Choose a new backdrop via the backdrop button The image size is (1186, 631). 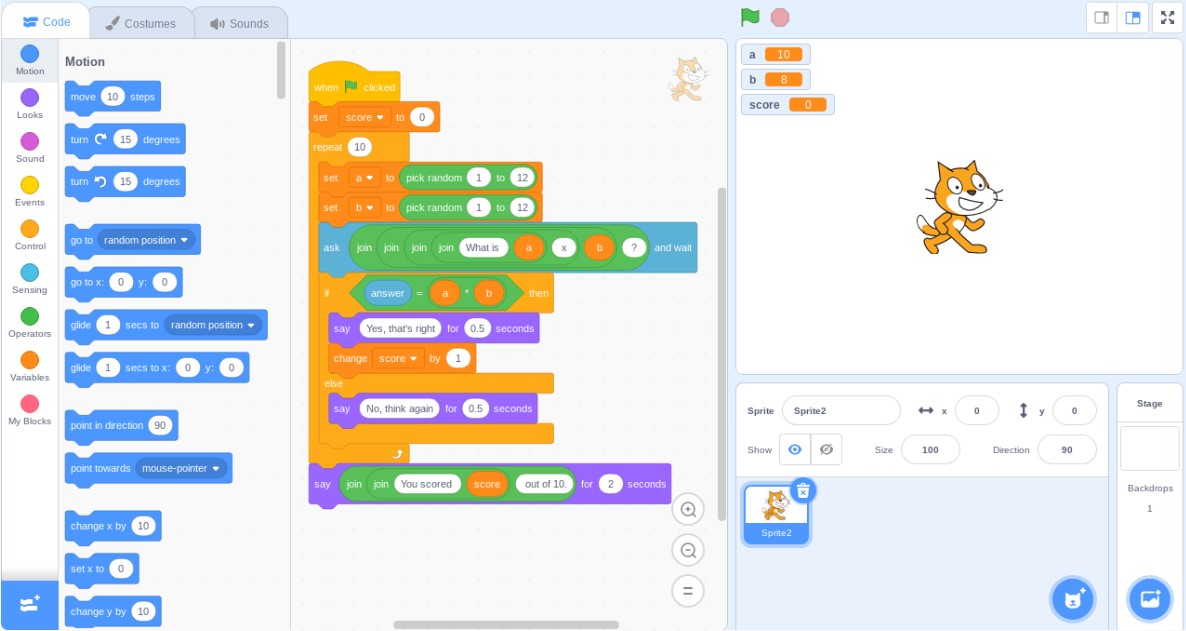click(1148, 598)
